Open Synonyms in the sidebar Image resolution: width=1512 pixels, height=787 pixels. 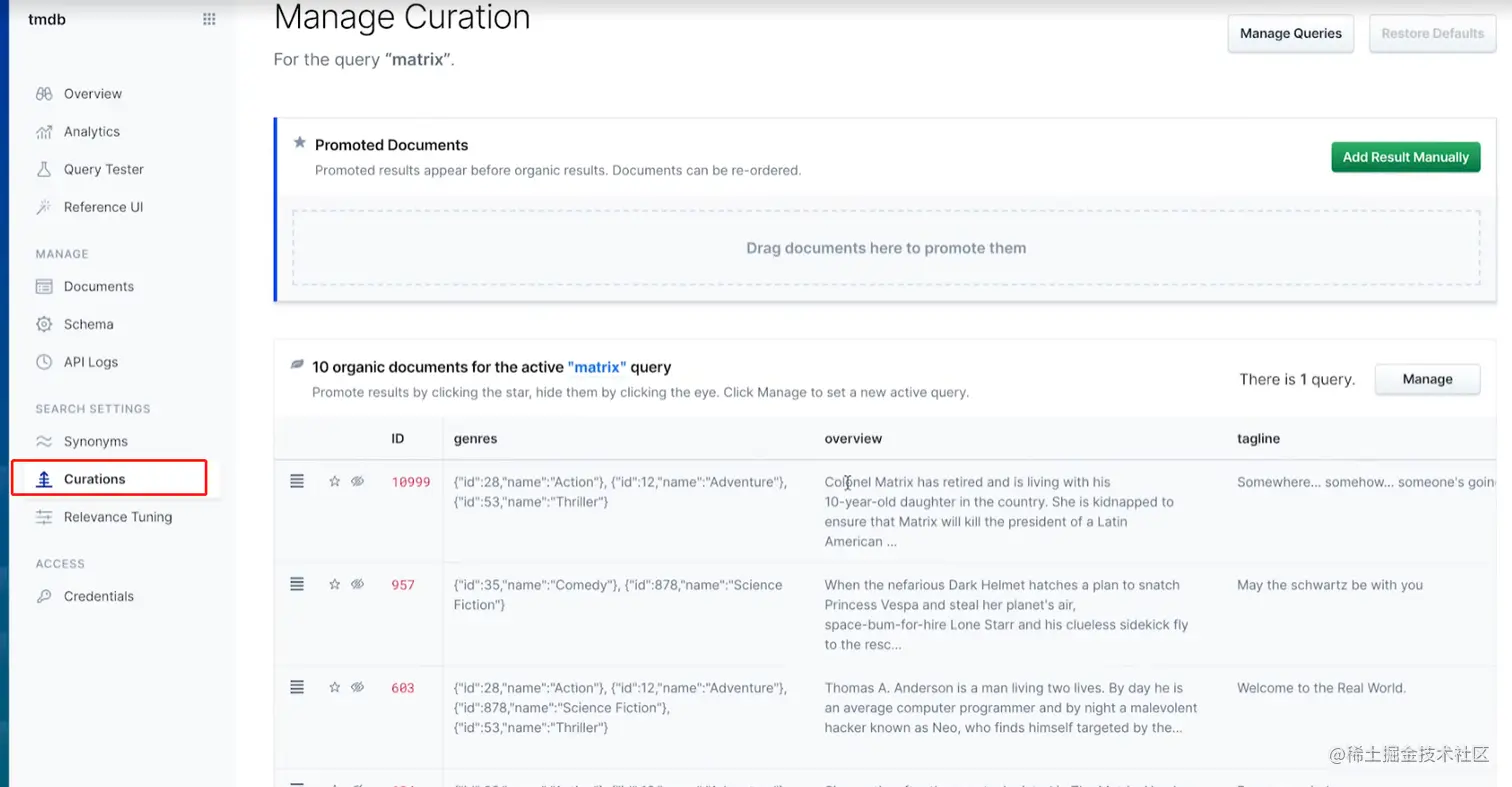pyautogui.click(x=96, y=441)
